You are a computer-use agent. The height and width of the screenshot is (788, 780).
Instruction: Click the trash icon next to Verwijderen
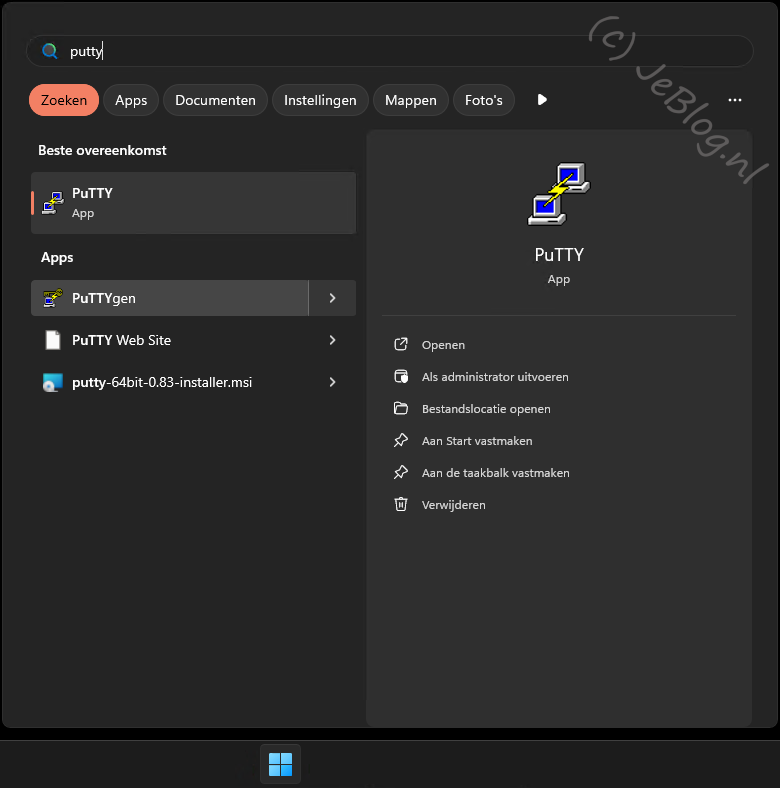pyautogui.click(x=401, y=505)
